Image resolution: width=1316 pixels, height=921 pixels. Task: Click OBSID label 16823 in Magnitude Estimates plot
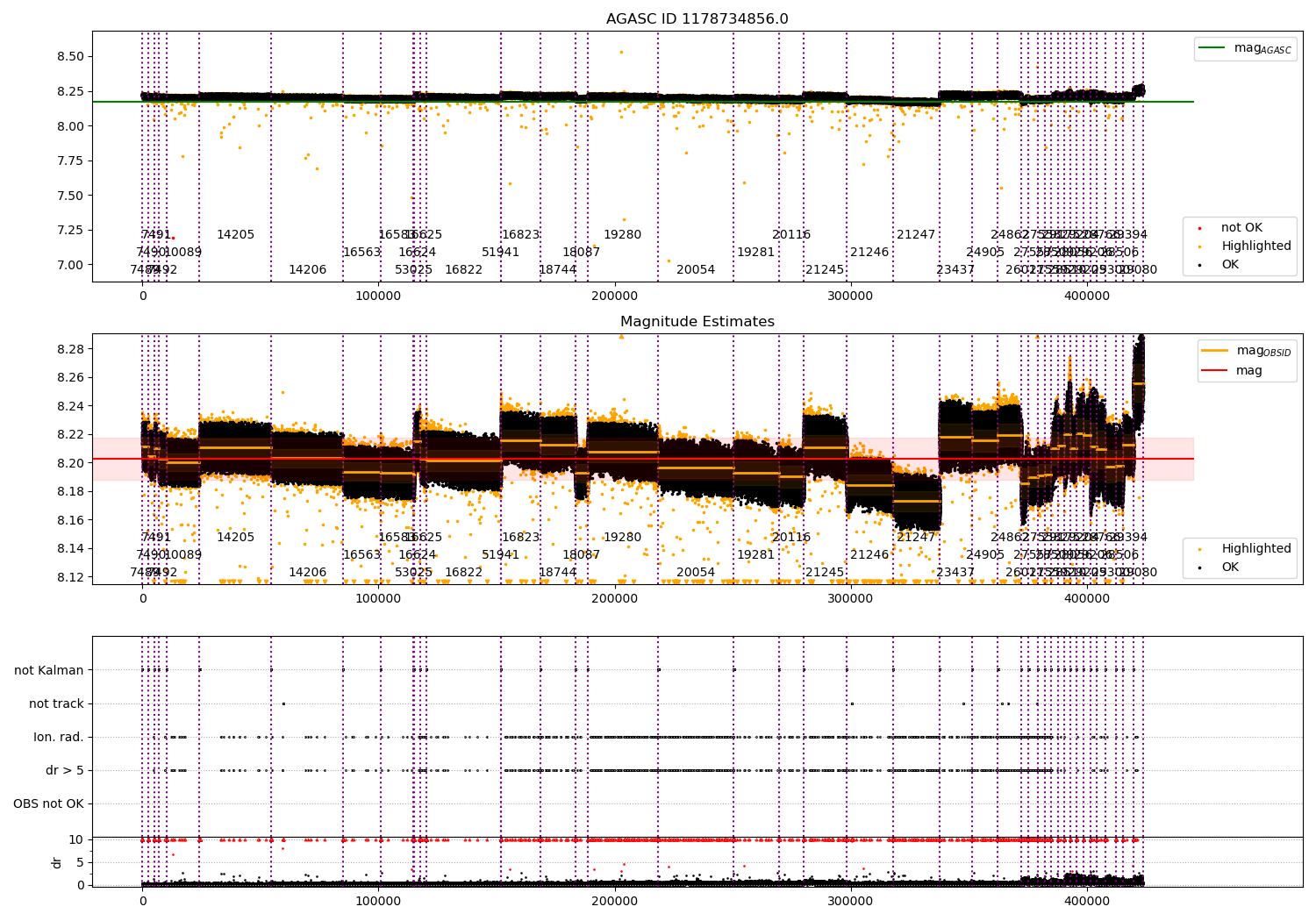tap(521, 538)
